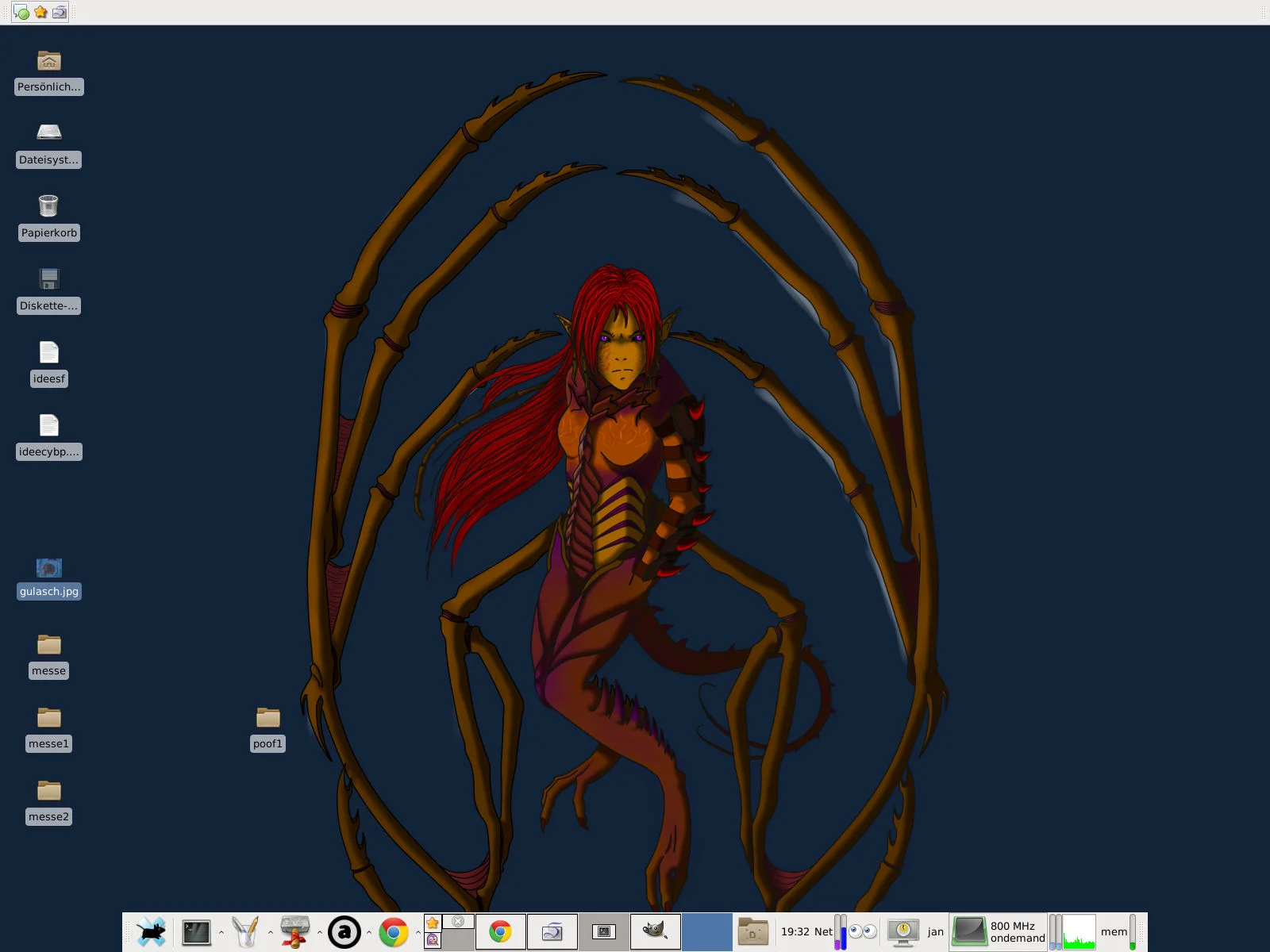This screenshot has width=1270, height=952.
Task: Launch the circled letter a application
Action: (344, 932)
